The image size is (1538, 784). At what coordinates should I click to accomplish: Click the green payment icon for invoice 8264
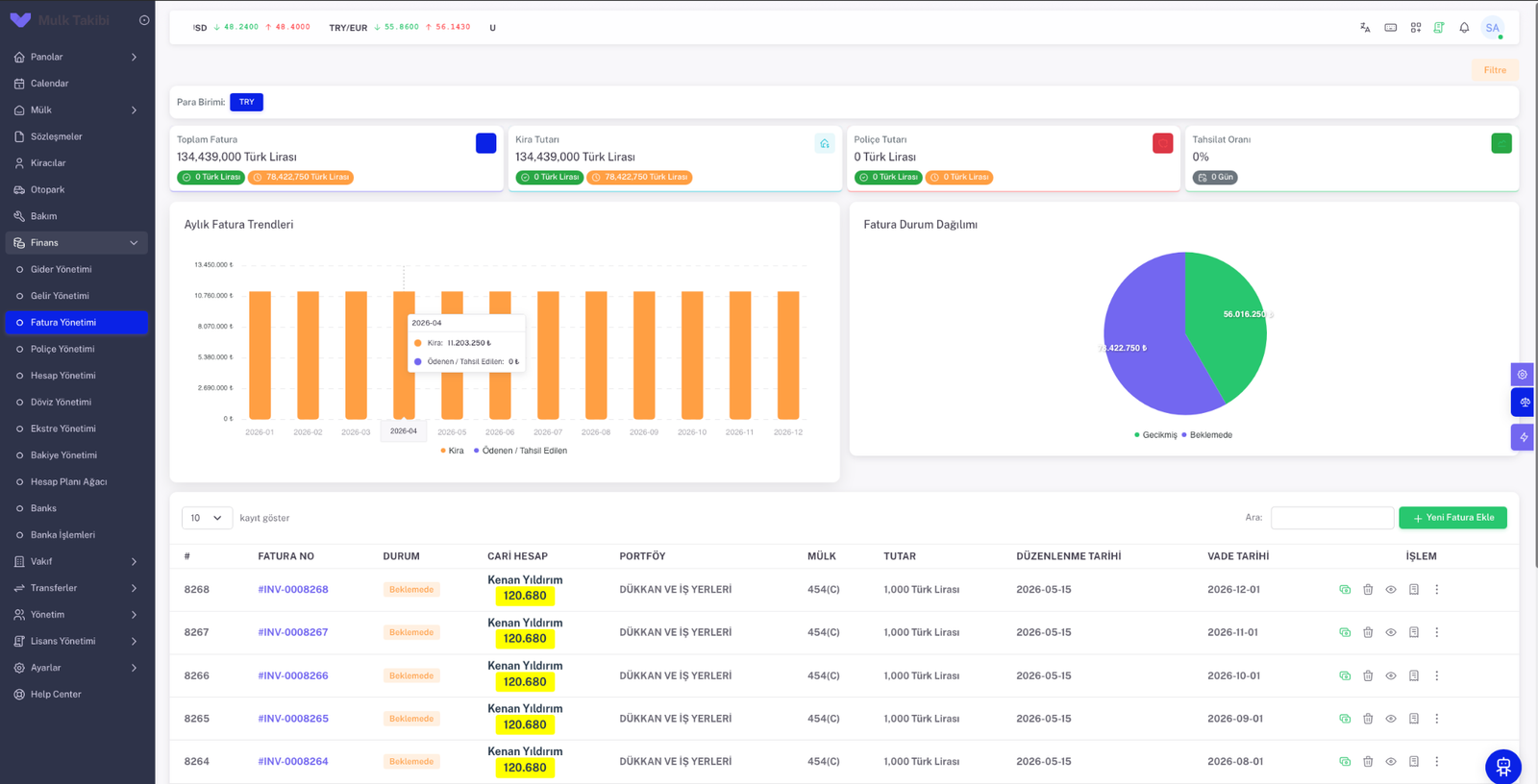[1345, 761]
